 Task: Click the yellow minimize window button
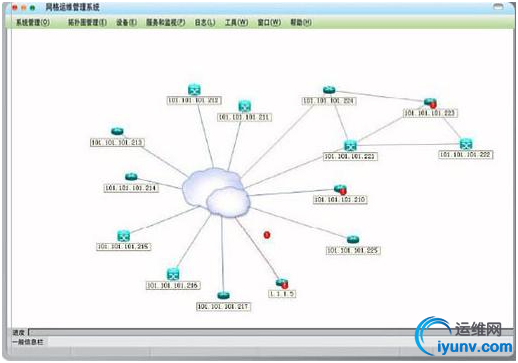pos(24,7)
